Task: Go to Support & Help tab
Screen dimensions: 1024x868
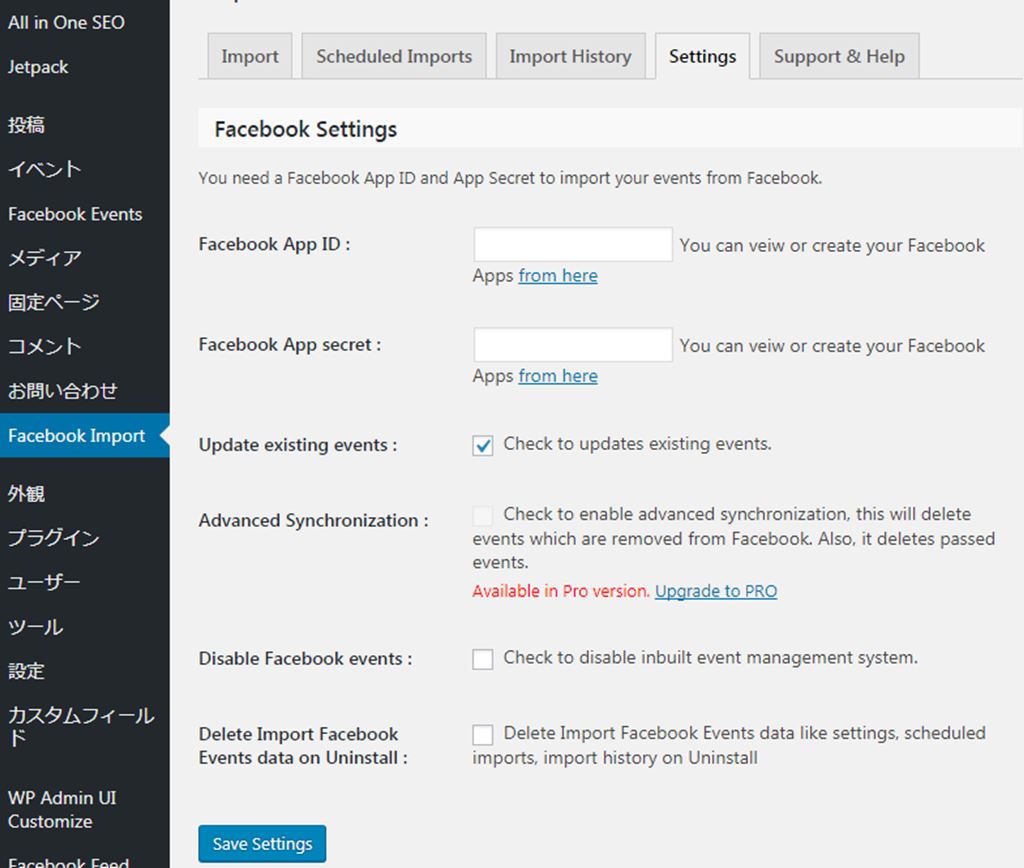Action: click(838, 57)
